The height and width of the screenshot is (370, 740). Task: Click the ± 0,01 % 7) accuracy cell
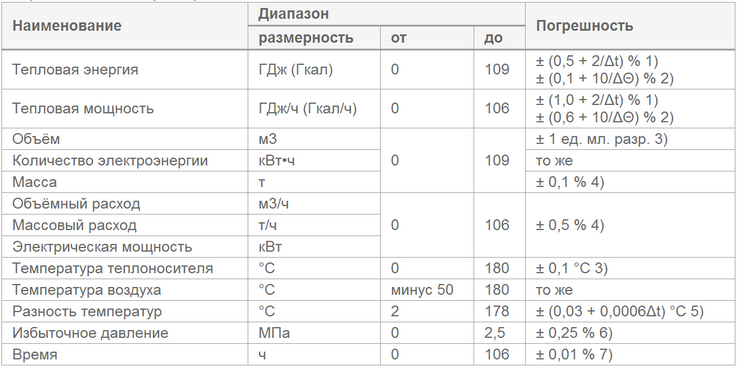[x=630, y=354]
